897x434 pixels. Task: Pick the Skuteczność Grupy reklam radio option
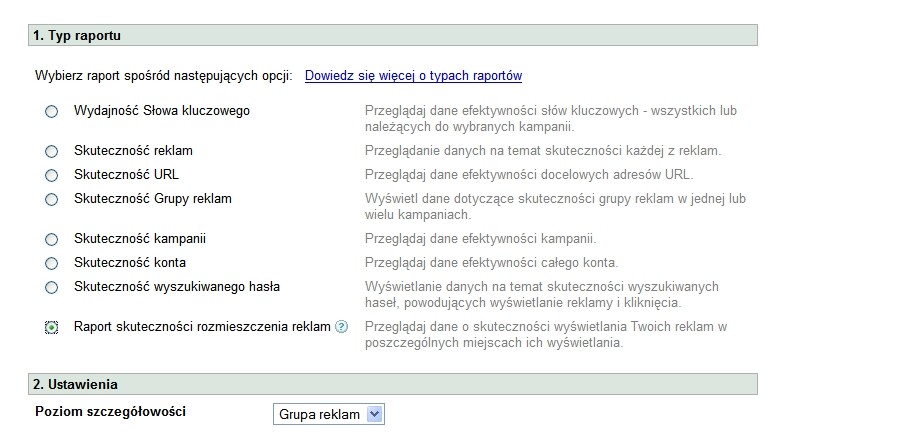(51, 200)
